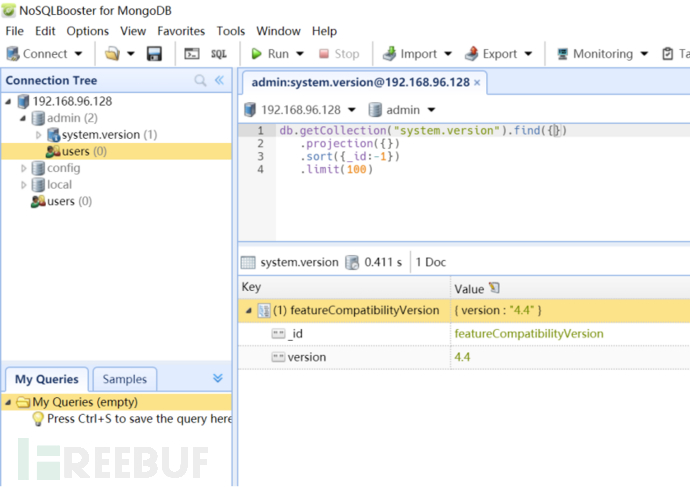Collapse the featureCompatibilityVersion document row
This screenshot has width=690, height=487.
click(x=249, y=311)
